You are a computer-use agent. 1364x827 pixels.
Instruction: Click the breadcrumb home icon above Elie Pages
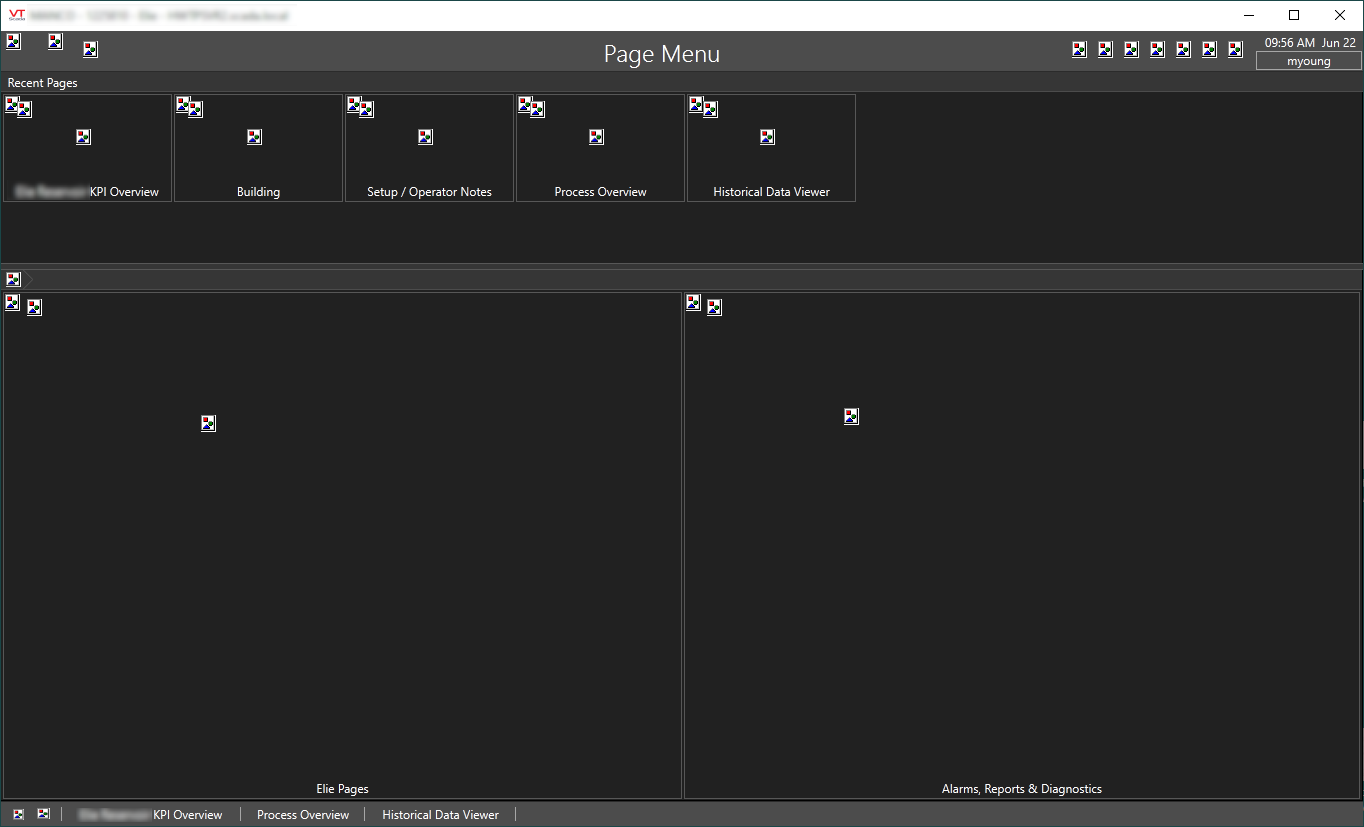tap(13, 279)
